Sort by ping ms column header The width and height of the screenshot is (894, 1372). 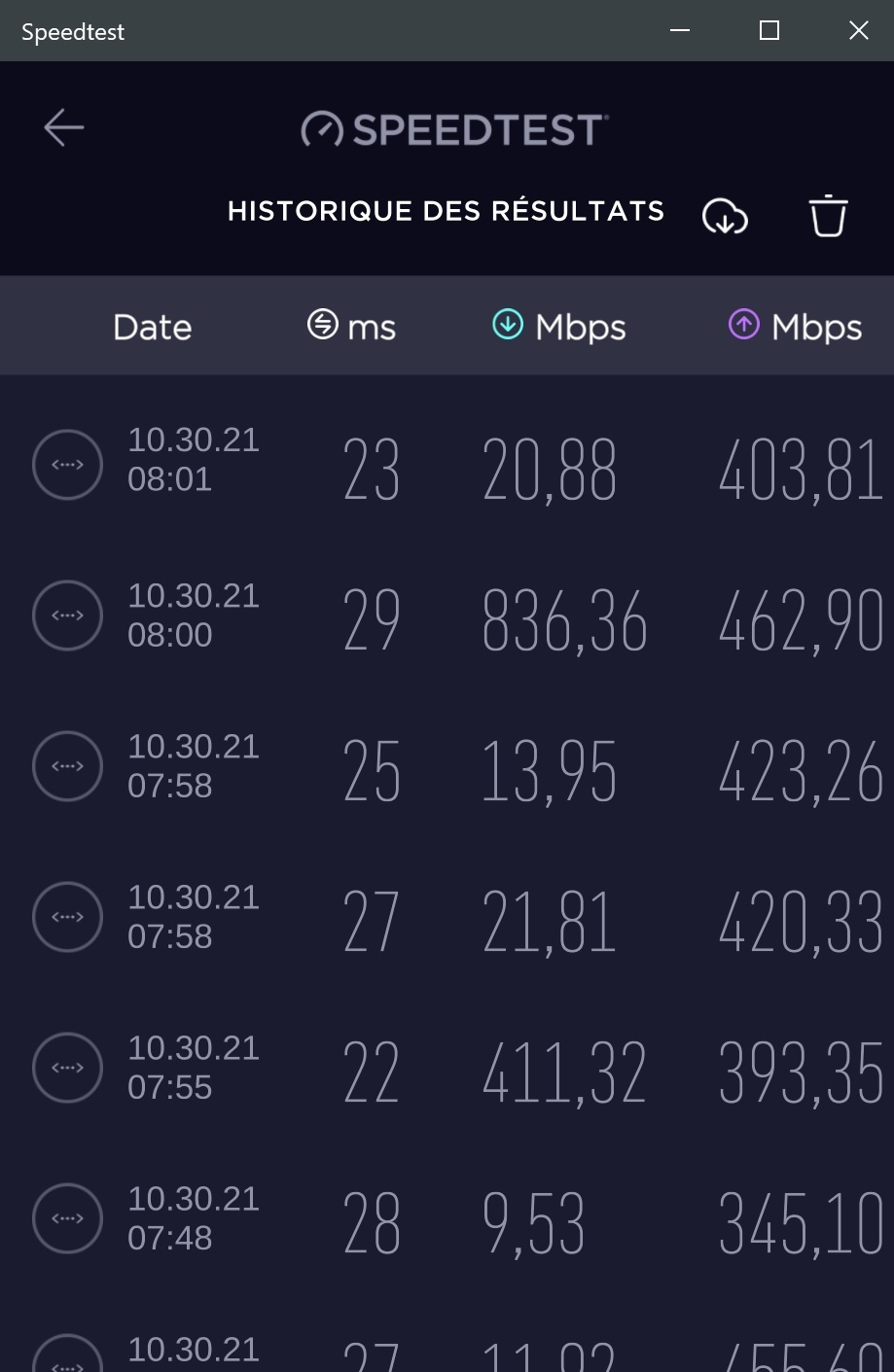(351, 327)
